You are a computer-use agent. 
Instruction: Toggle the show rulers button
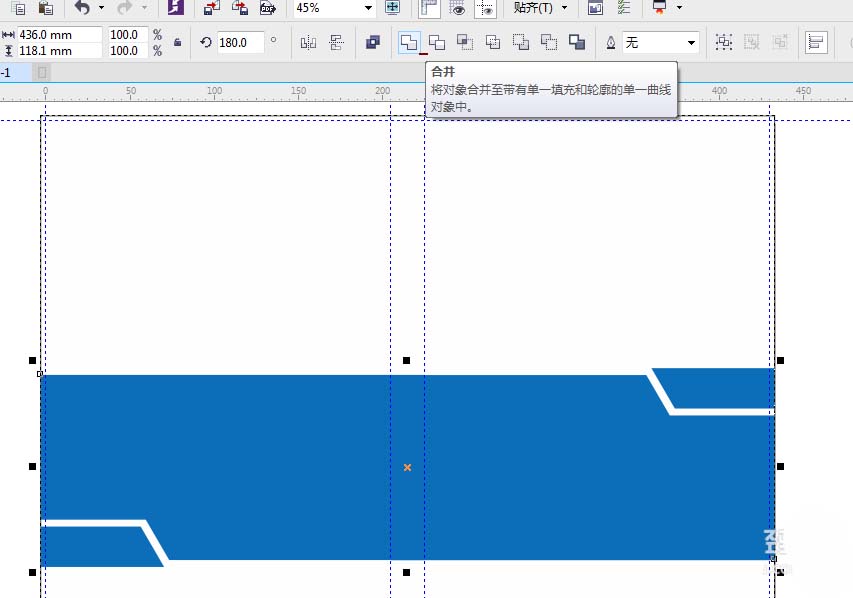pos(429,8)
